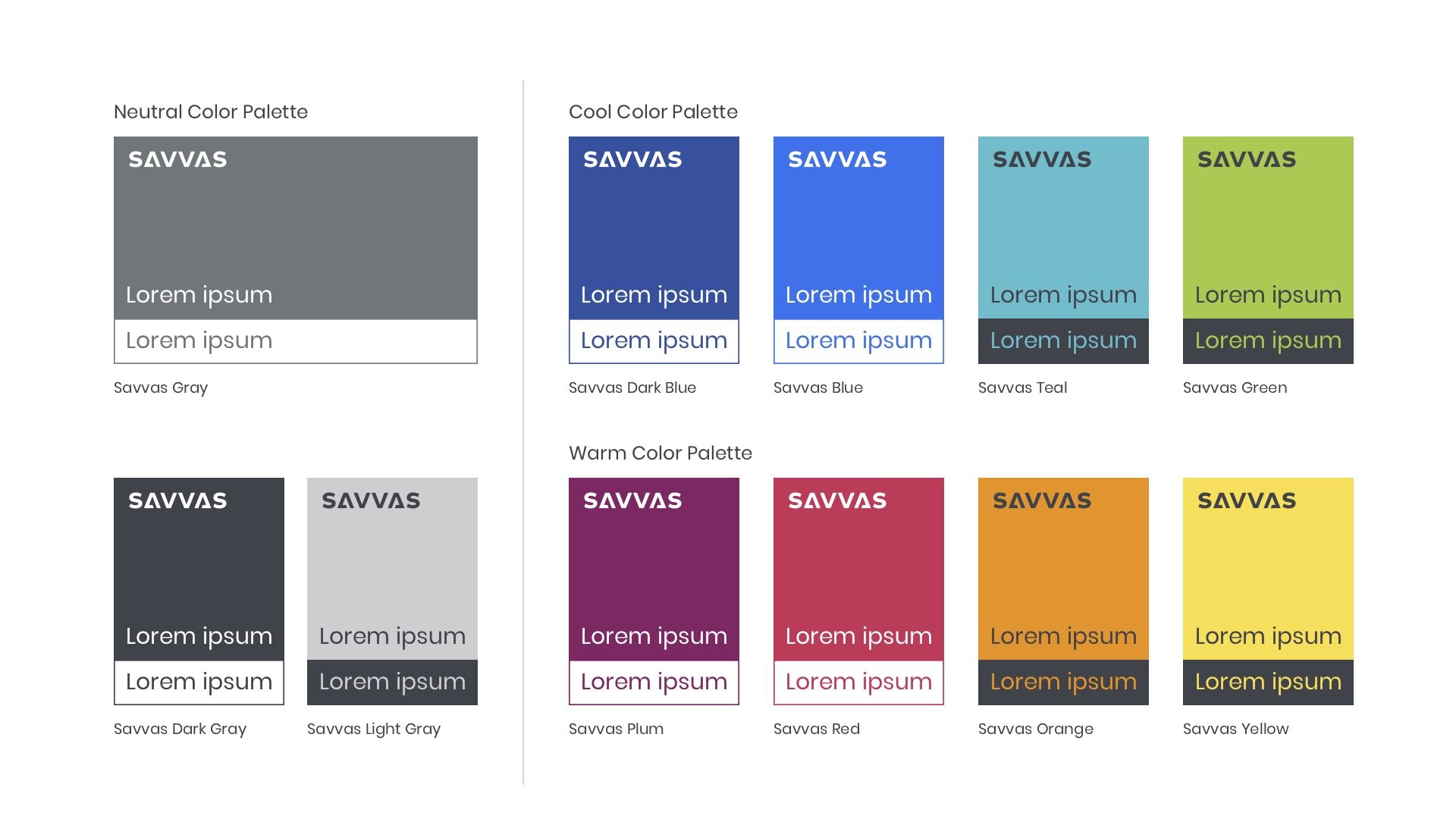Select the "Savvas Red" label

817,729
